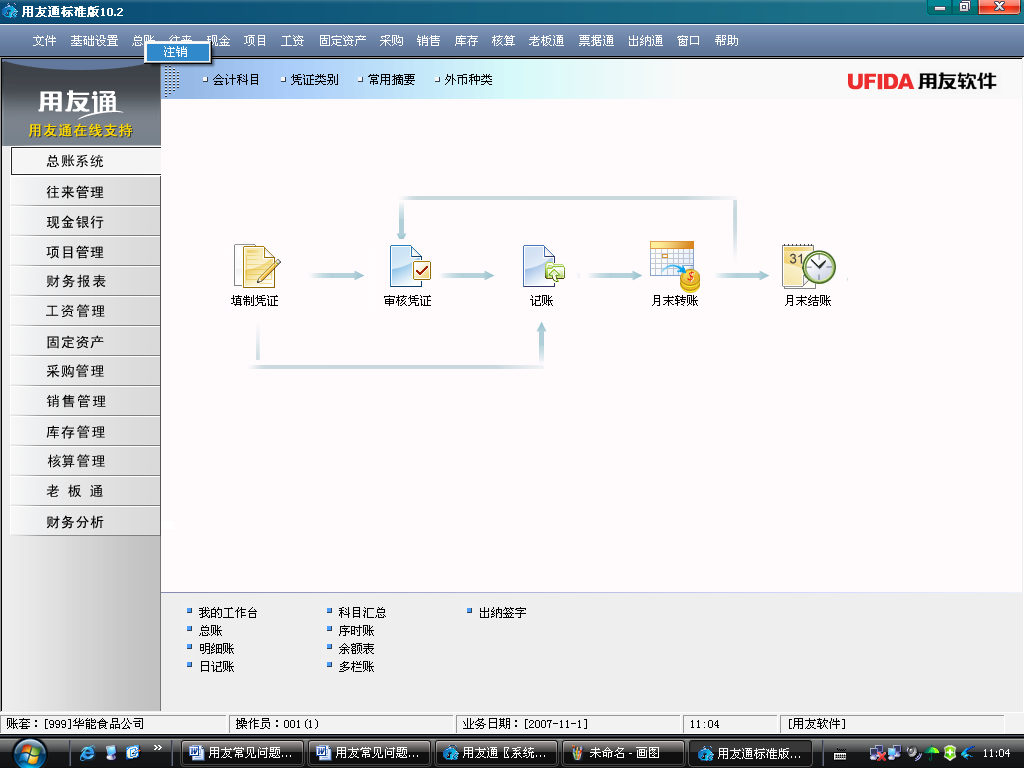Select the 老 板 通 sidebar module
Viewport: 1024px width, 768px height.
point(86,492)
